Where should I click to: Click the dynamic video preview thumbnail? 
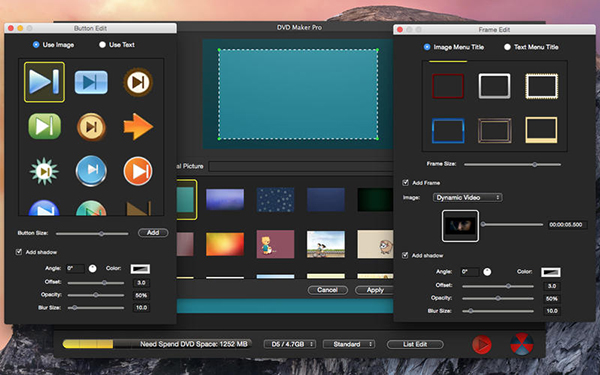460,226
